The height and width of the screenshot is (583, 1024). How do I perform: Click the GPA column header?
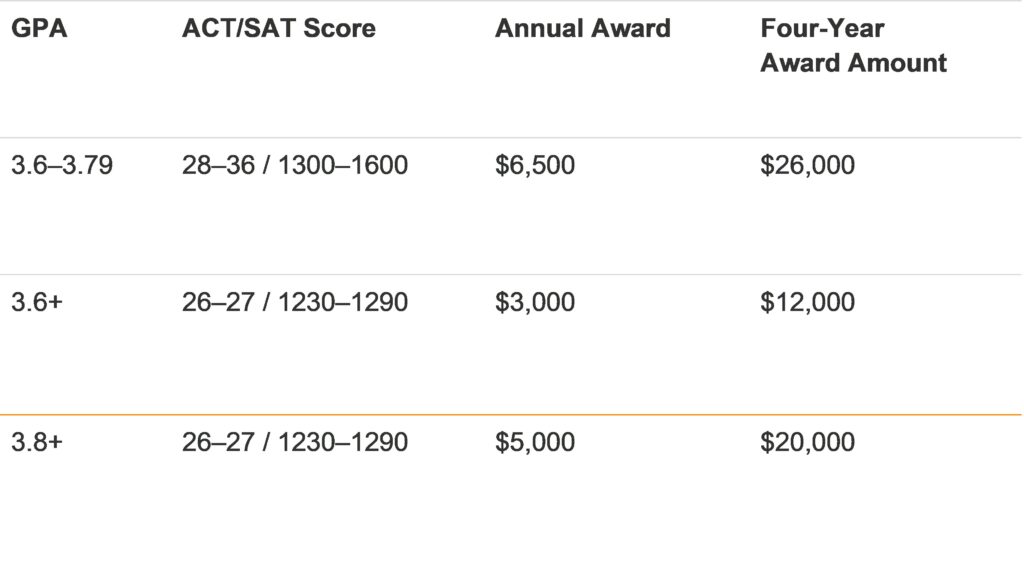tap(39, 28)
